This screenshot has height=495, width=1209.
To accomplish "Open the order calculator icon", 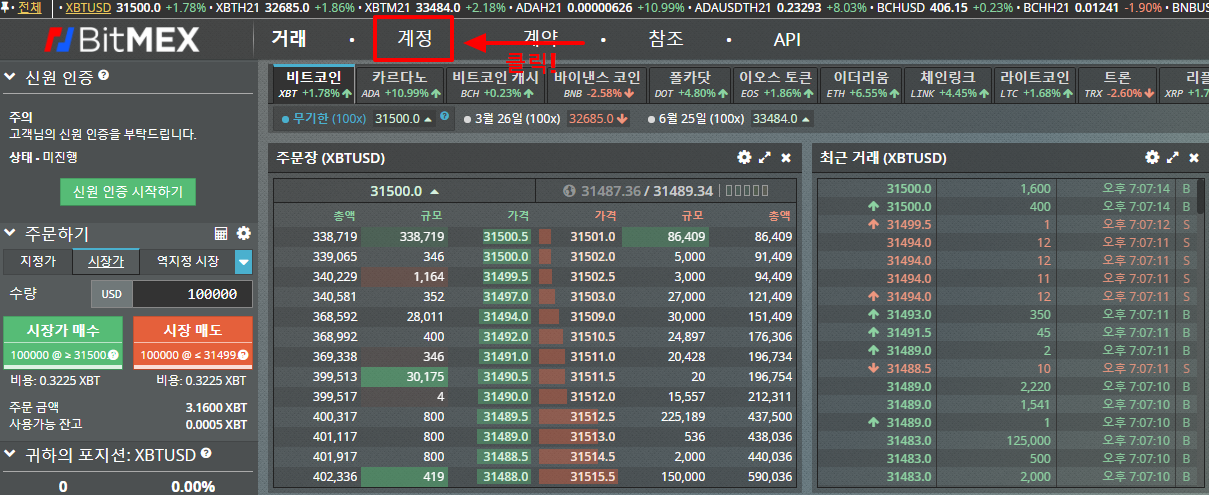I will point(222,233).
